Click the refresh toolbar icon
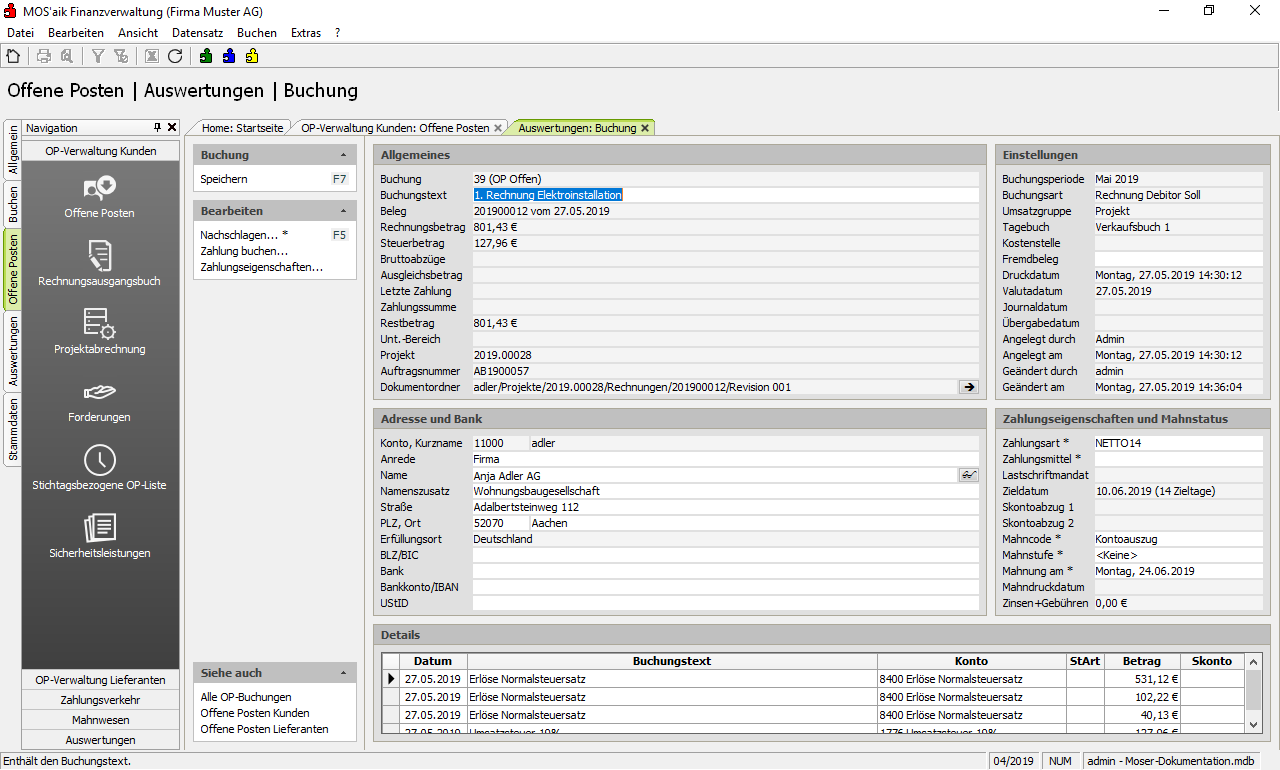1280x770 pixels. click(x=175, y=57)
